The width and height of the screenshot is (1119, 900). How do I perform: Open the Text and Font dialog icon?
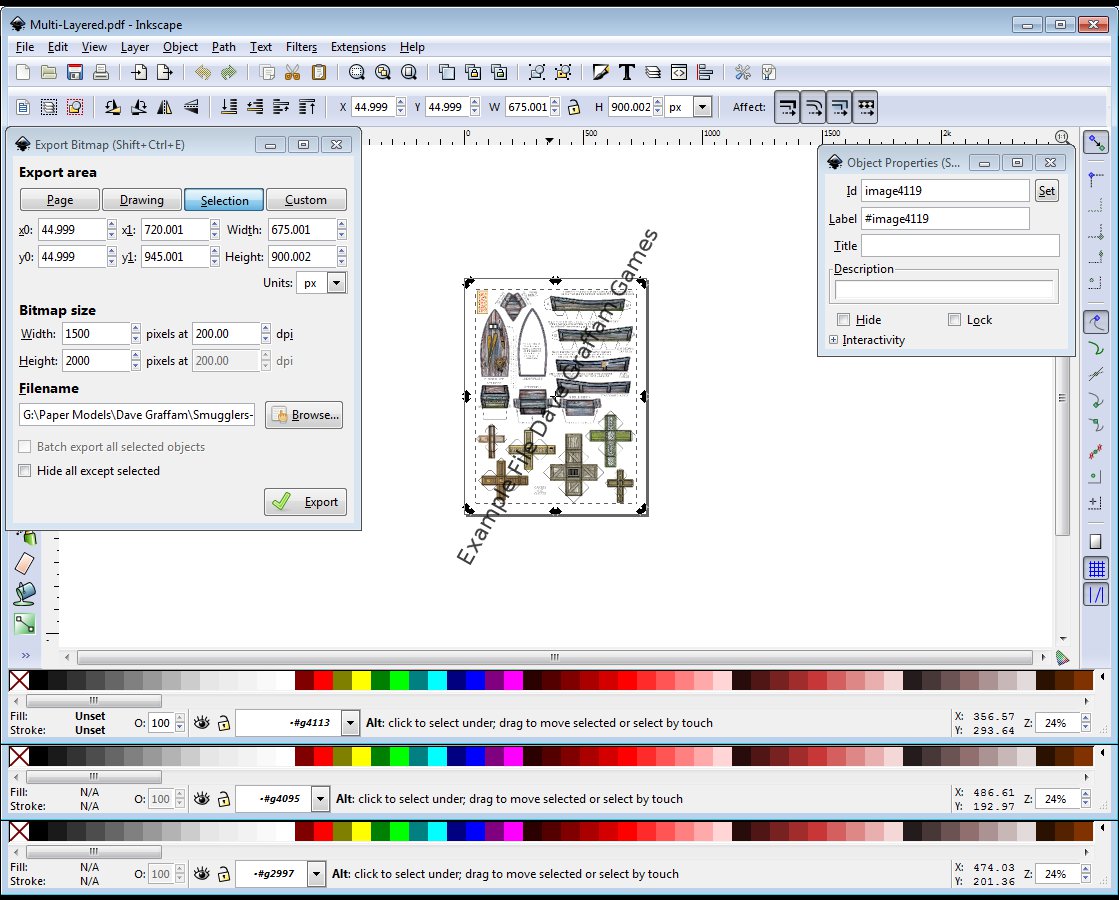[627, 72]
